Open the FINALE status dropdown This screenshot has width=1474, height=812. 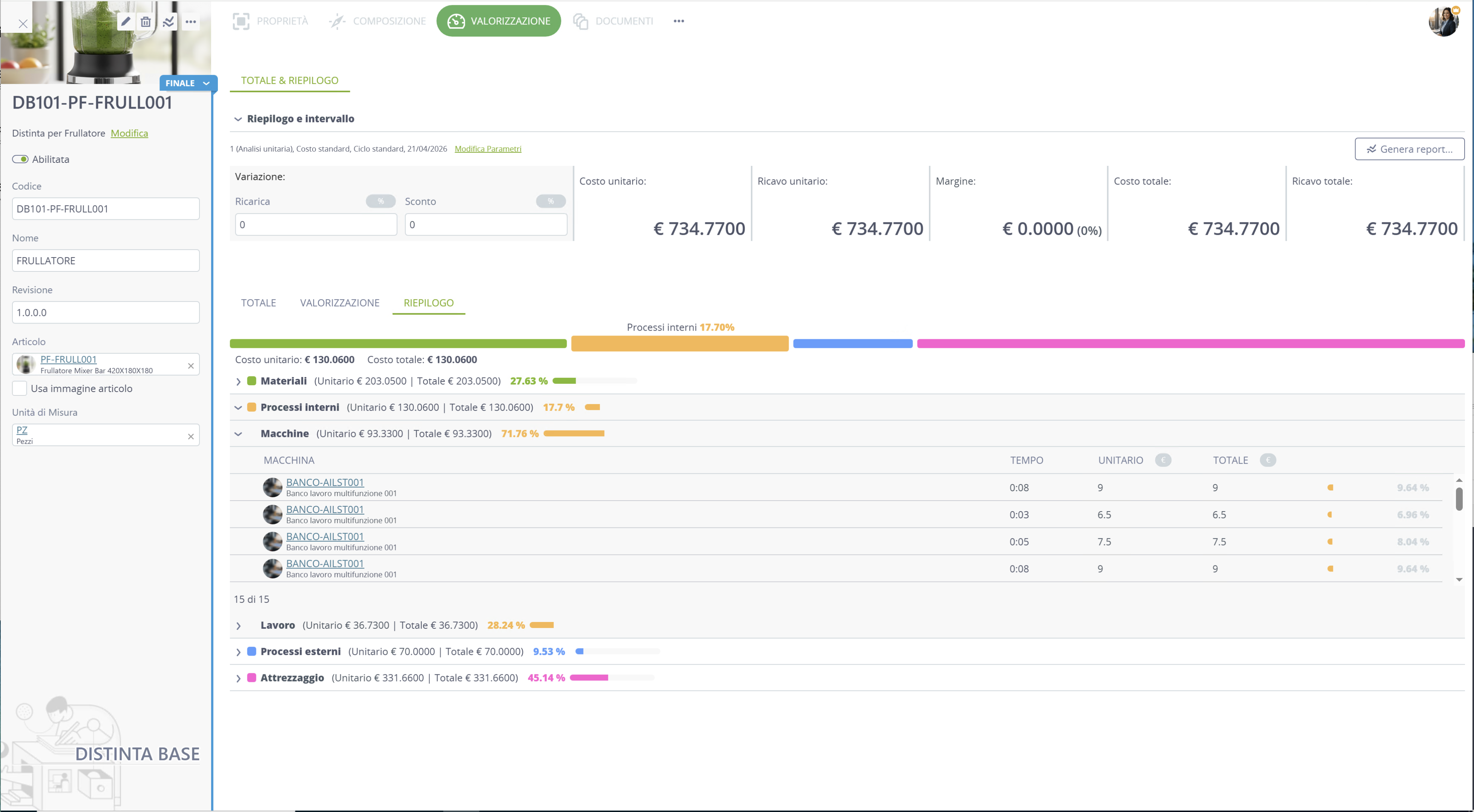pyautogui.click(x=188, y=83)
